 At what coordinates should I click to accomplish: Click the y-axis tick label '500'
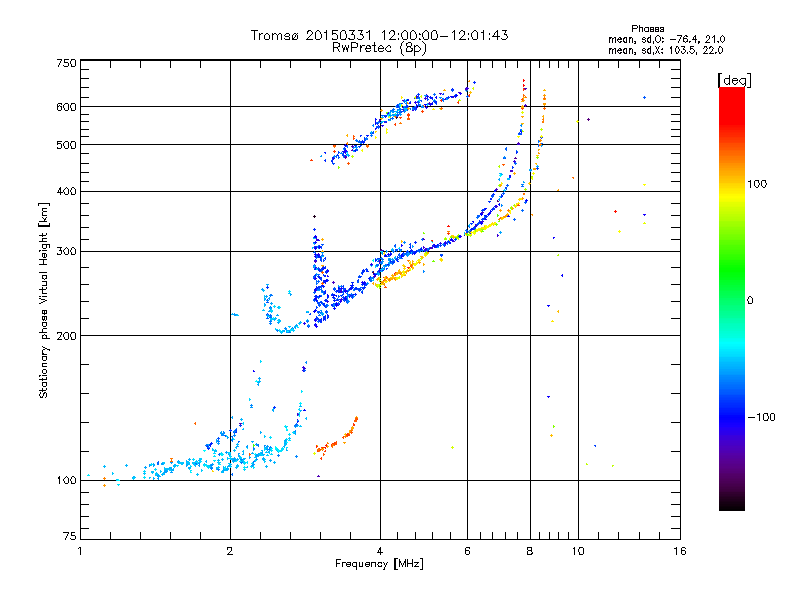click(x=66, y=145)
